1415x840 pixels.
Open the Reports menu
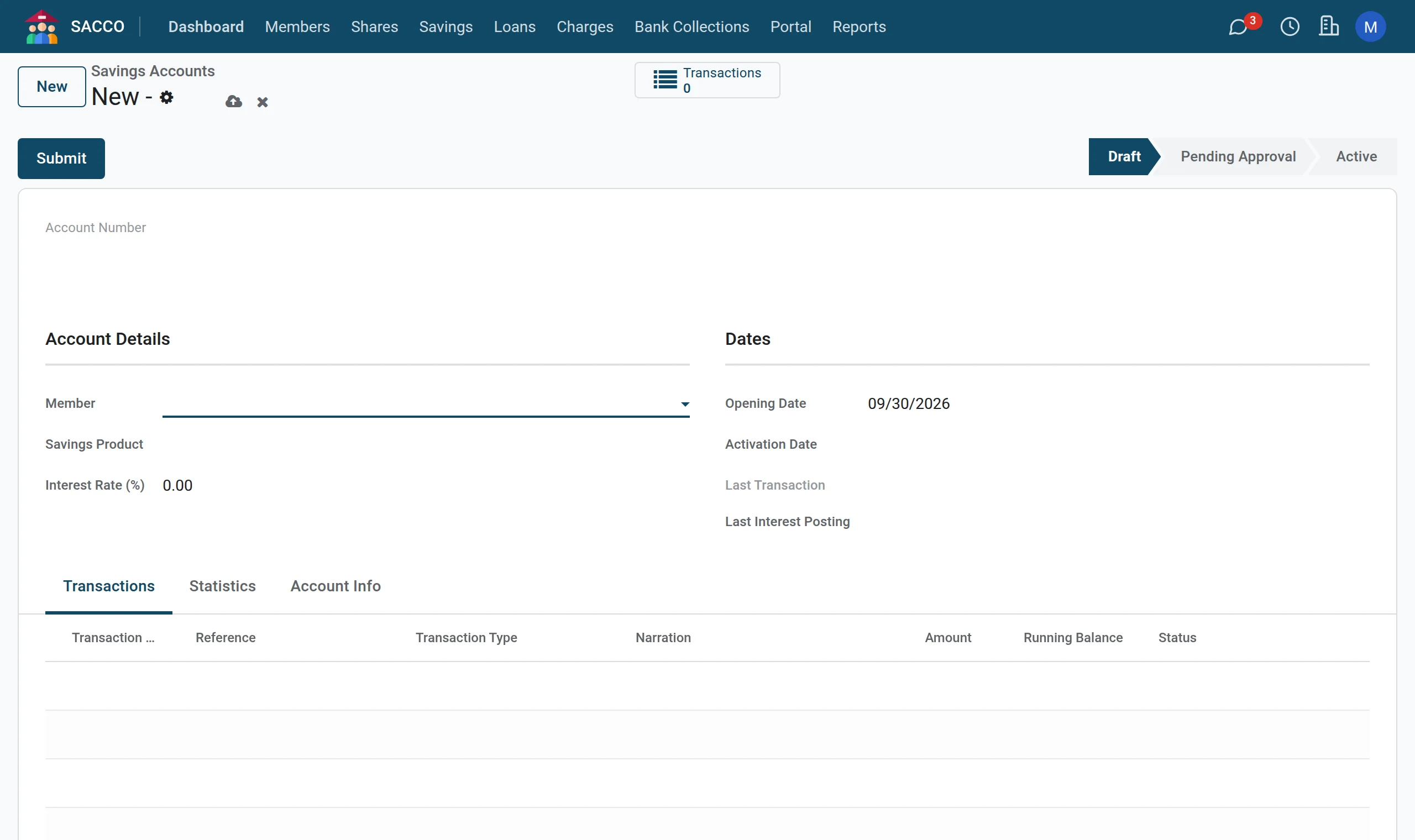point(858,27)
